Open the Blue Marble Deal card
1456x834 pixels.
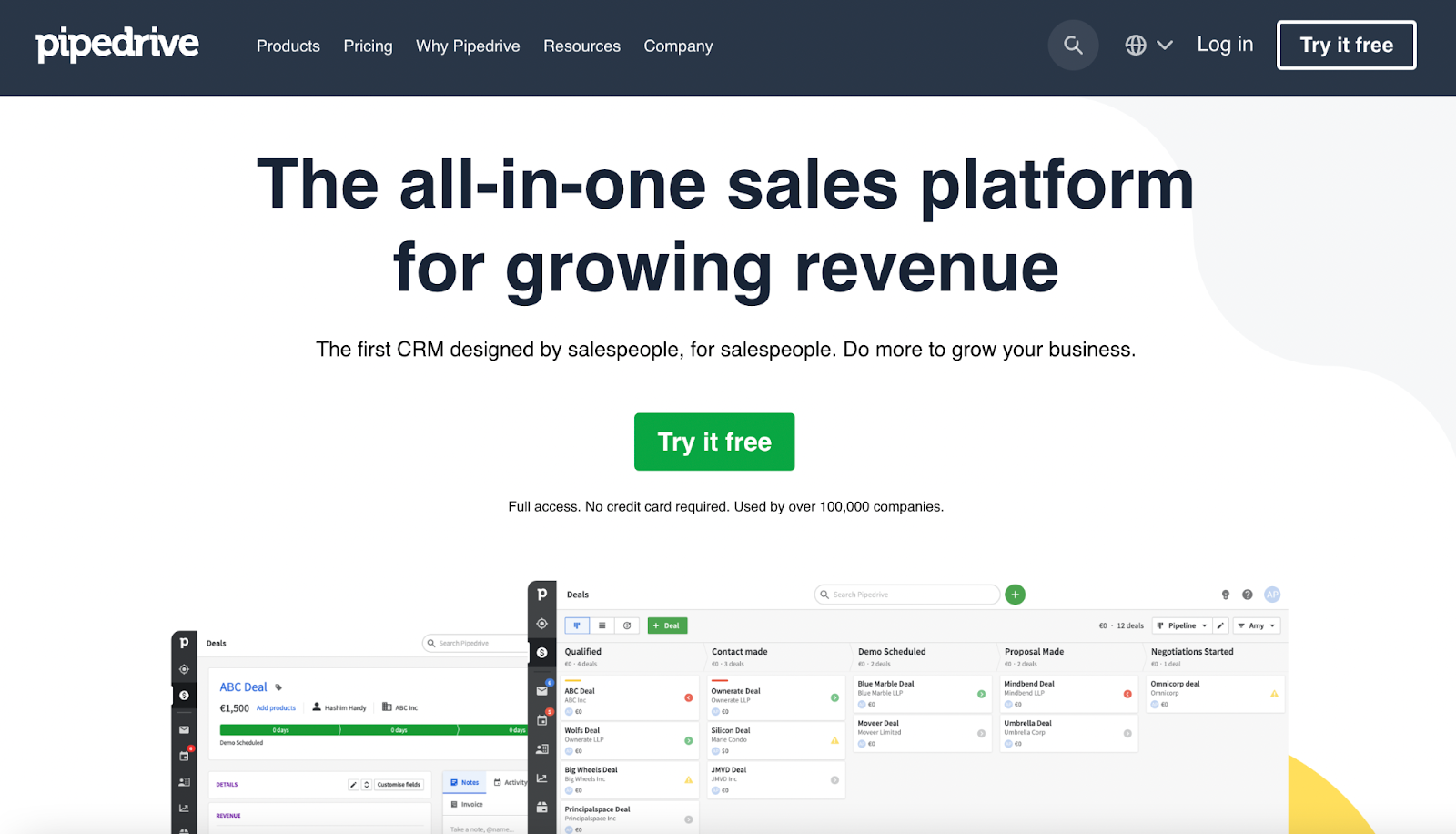(x=922, y=694)
